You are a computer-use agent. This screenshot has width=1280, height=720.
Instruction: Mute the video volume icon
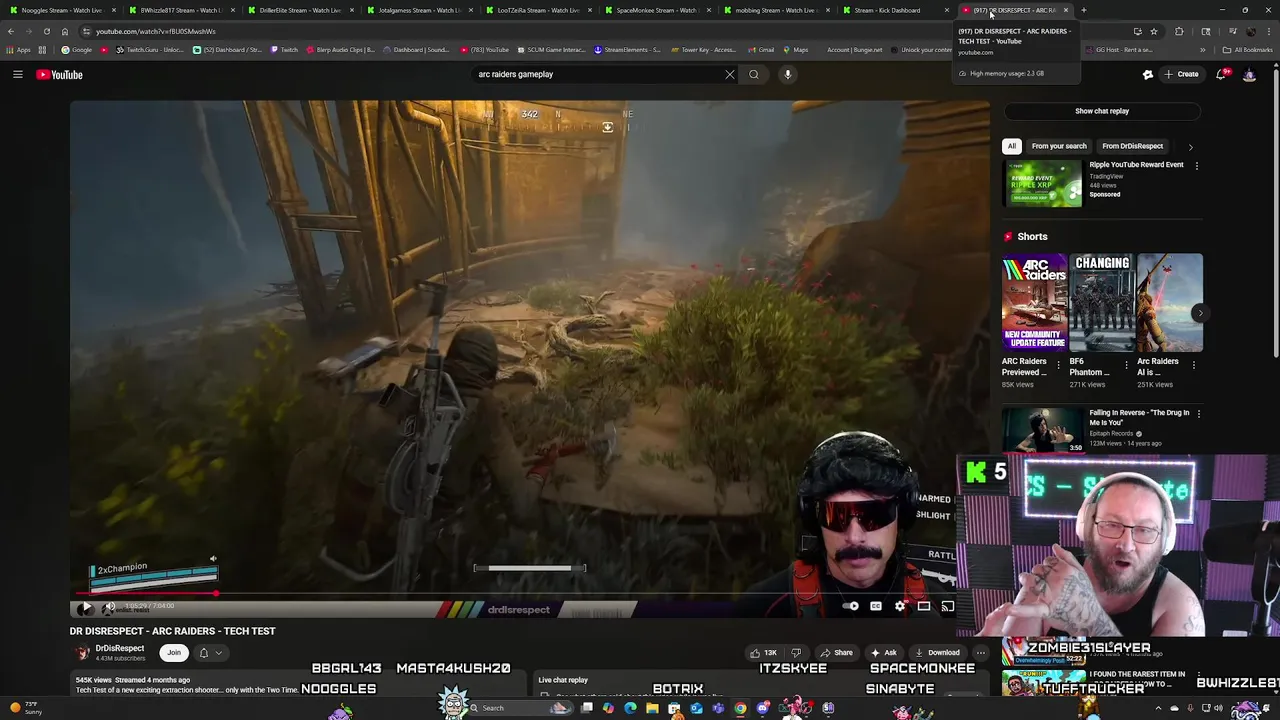point(108,606)
